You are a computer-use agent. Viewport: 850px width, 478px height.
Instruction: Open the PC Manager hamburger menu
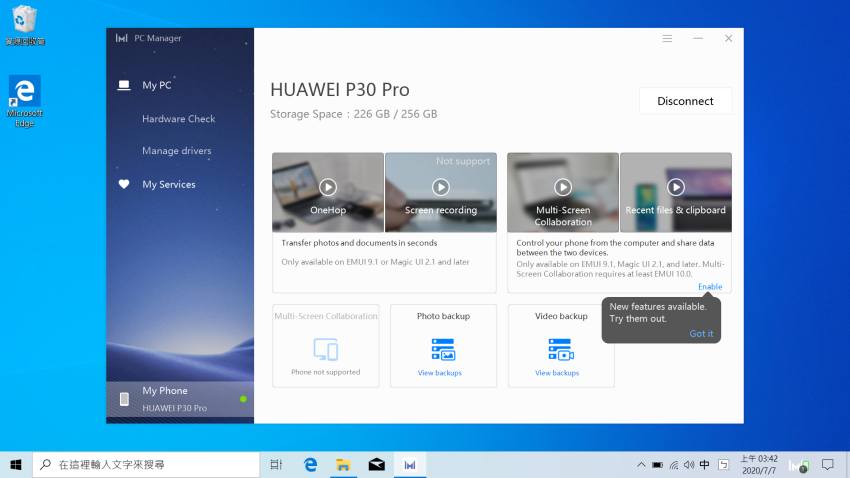click(667, 38)
